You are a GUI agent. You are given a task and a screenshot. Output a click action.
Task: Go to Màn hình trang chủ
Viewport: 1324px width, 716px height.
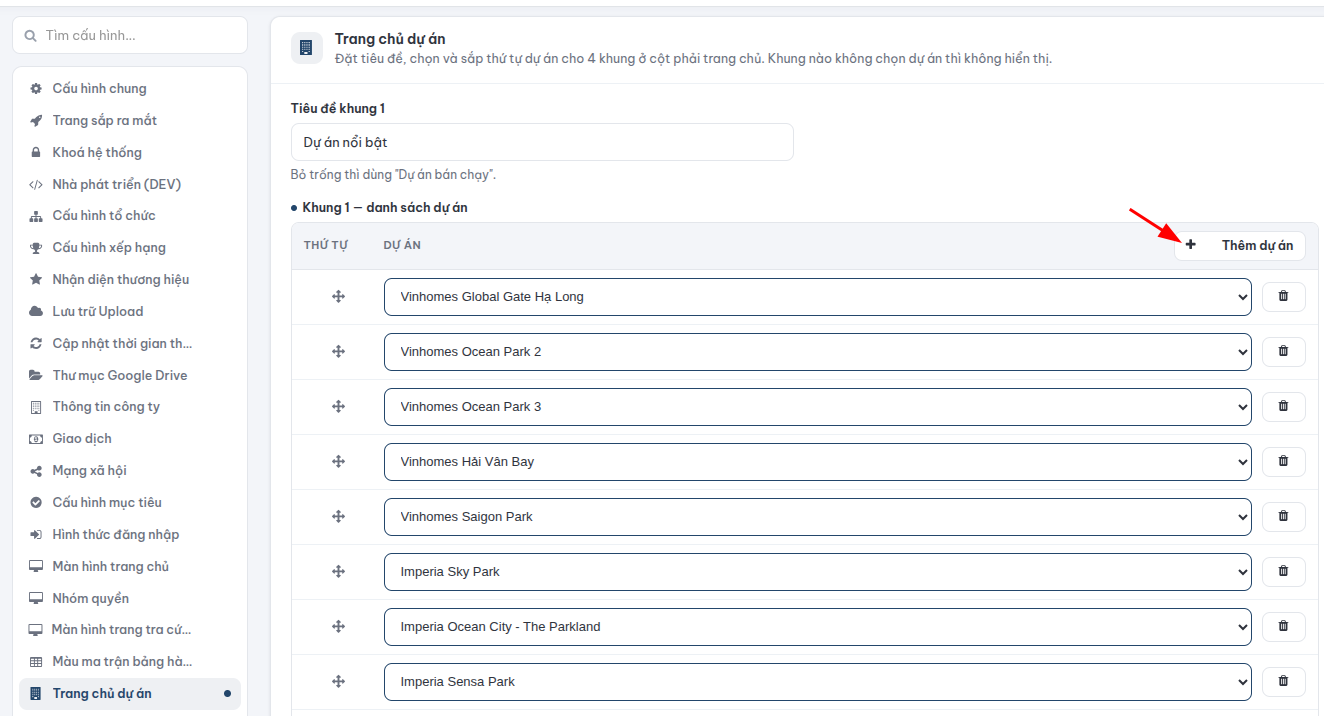pyautogui.click(x=130, y=566)
